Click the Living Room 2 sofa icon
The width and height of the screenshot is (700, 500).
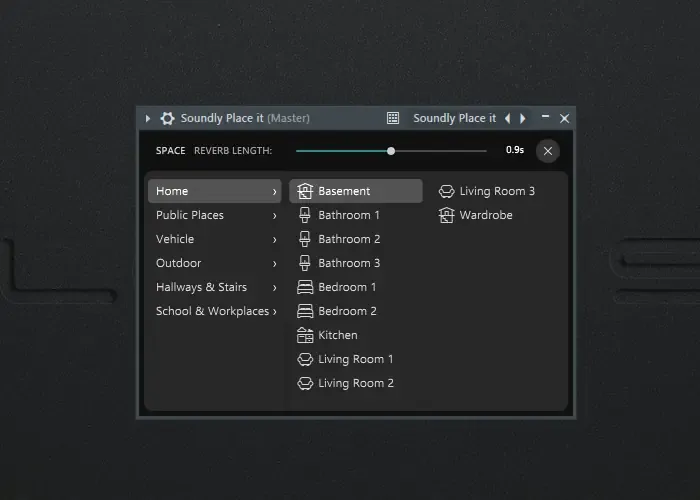tap(305, 383)
